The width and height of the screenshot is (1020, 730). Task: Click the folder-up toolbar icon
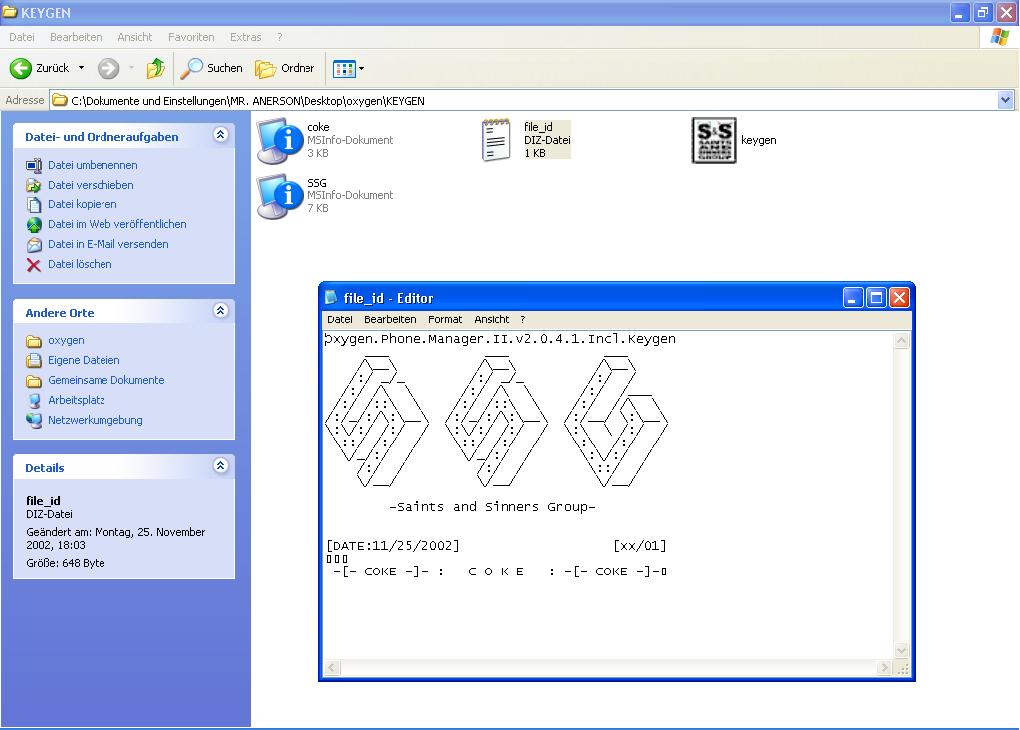(155, 68)
